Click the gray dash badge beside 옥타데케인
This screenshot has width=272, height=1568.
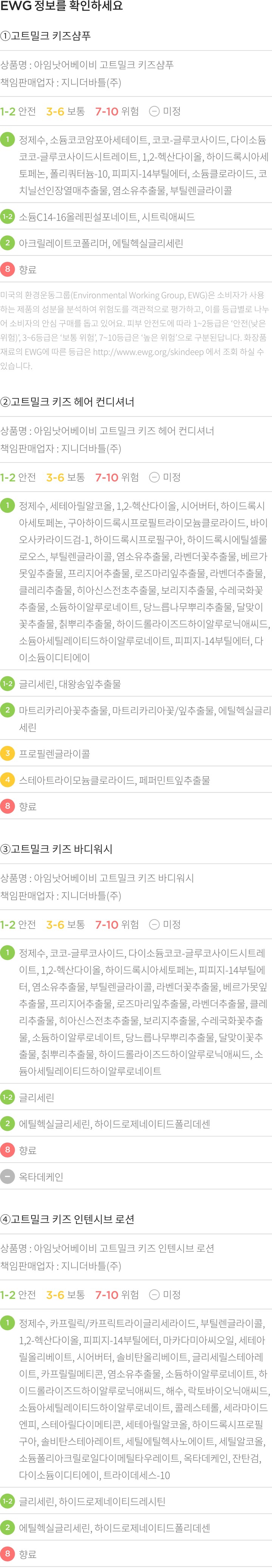tap(7, 1176)
